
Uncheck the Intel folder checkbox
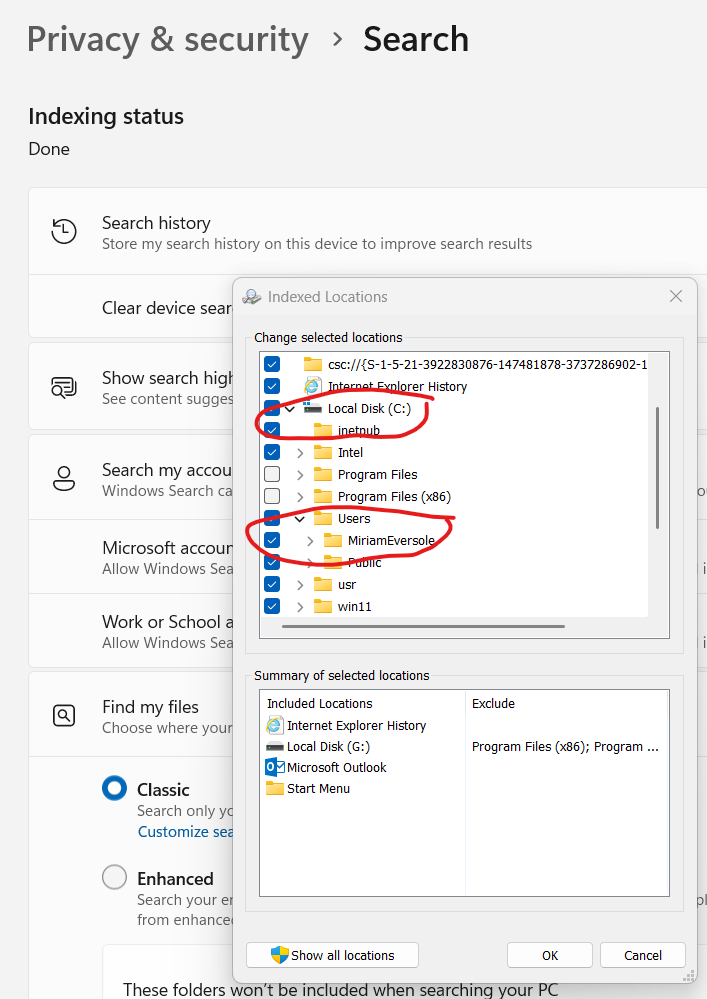coord(272,452)
